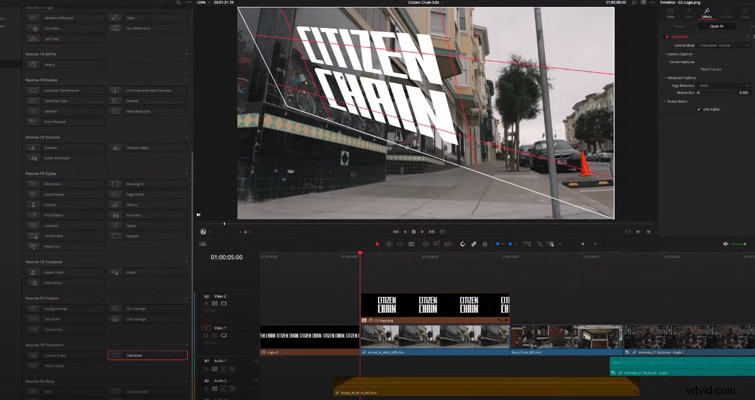Jump to last frame in transport

(432, 232)
